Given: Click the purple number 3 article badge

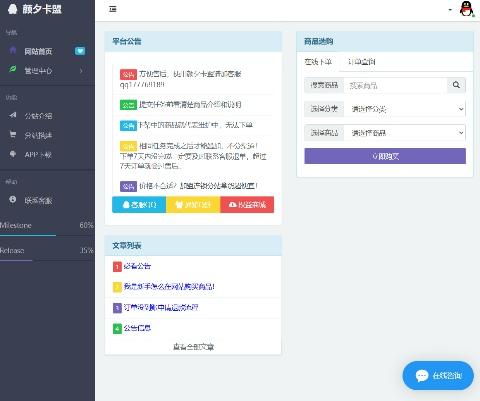Looking at the screenshot, I should 117,308.
